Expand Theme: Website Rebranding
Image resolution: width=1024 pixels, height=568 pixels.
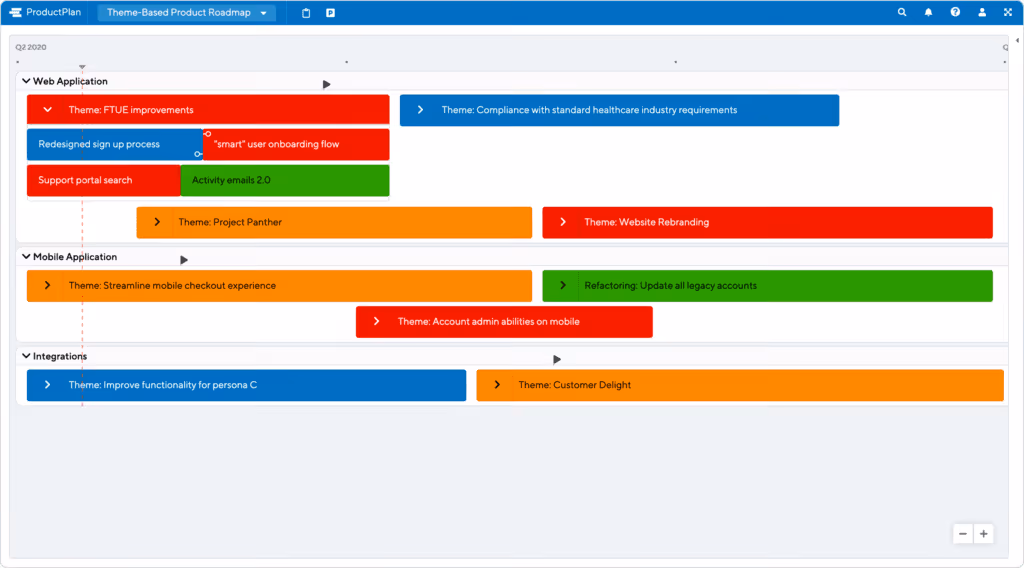(x=563, y=222)
